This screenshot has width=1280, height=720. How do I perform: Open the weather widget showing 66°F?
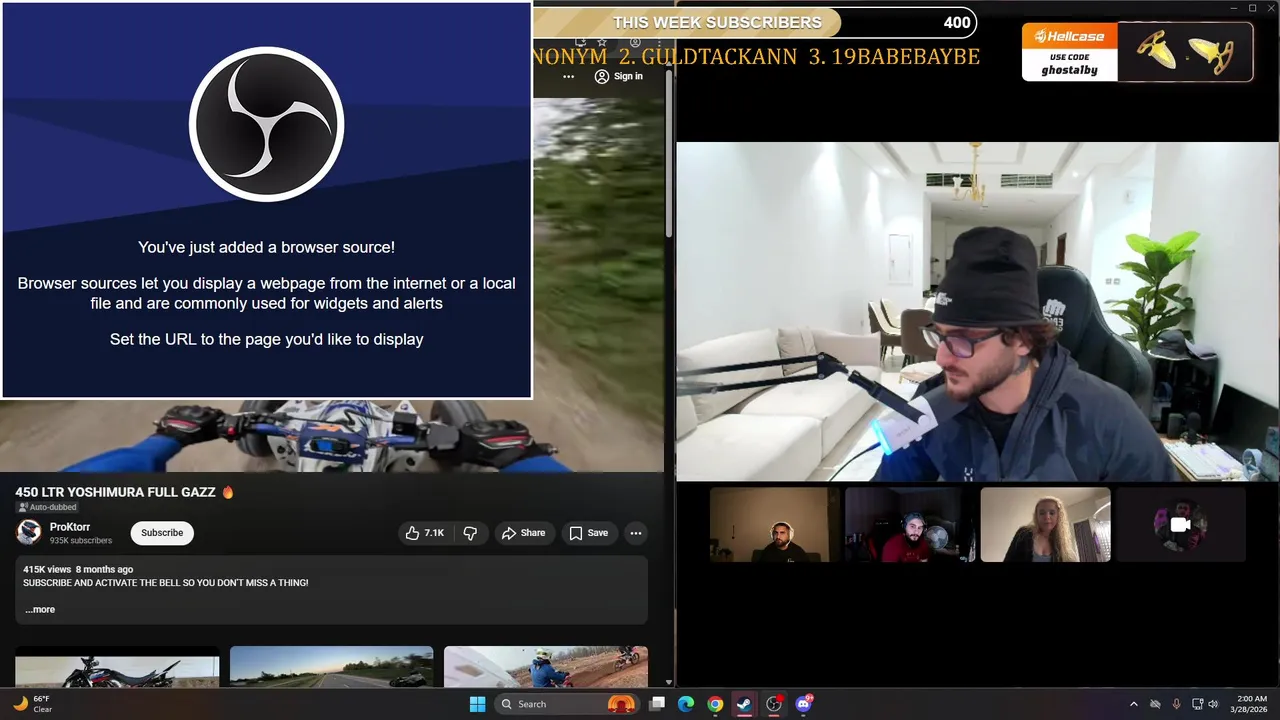click(32, 704)
